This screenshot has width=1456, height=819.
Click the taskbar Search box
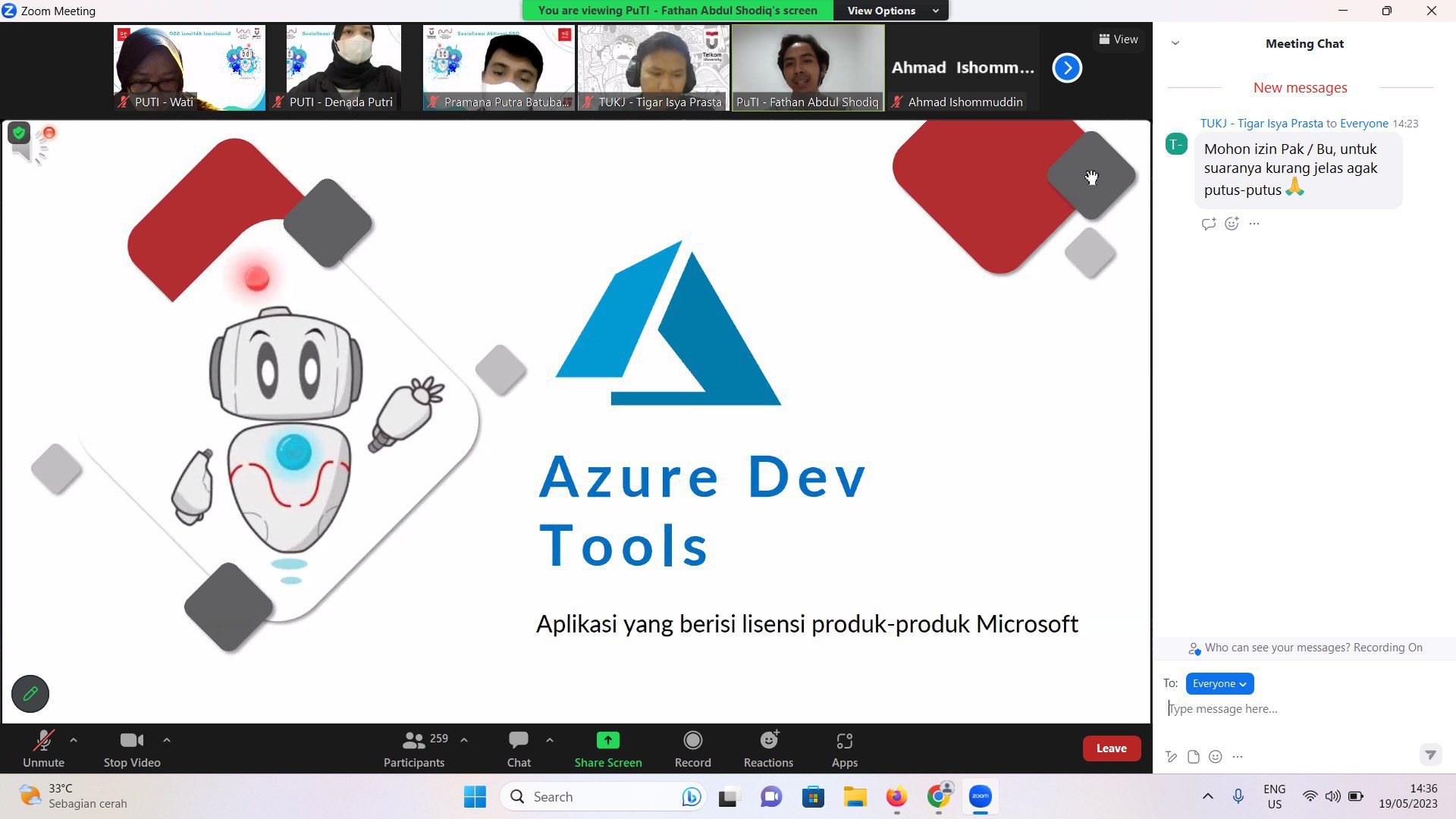point(603,796)
